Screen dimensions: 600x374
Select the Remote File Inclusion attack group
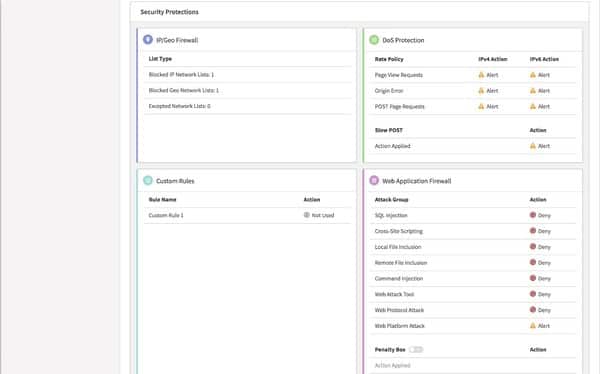click(x=401, y=263)
